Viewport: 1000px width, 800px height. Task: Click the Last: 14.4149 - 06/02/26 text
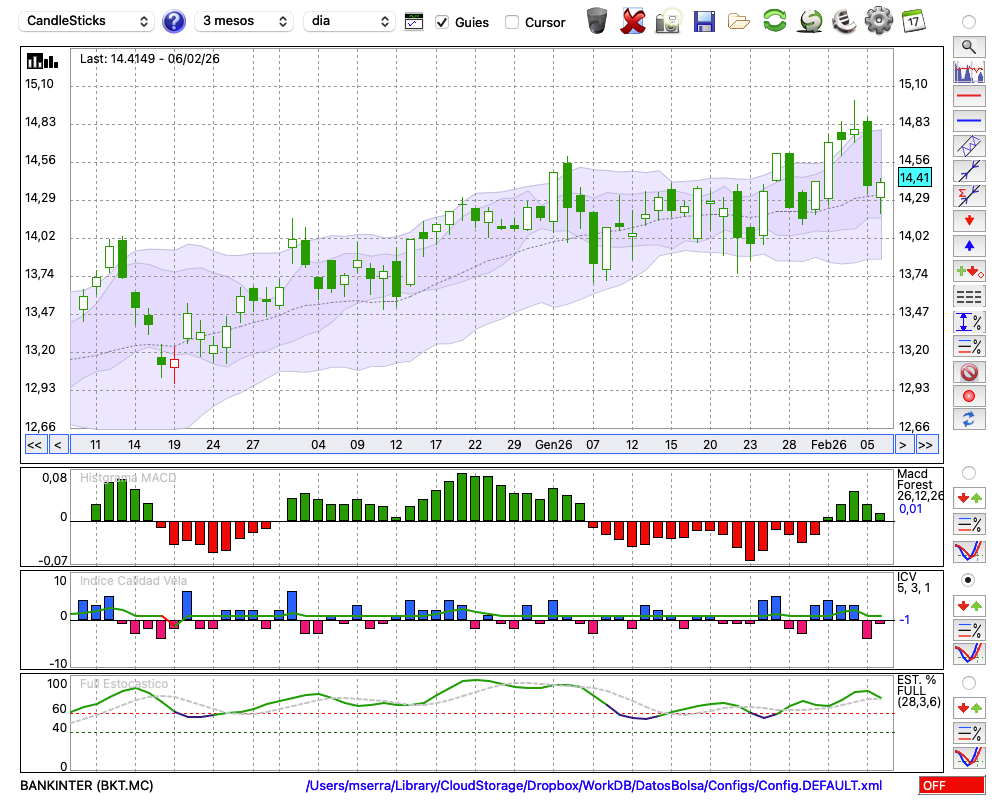point(150,59)
